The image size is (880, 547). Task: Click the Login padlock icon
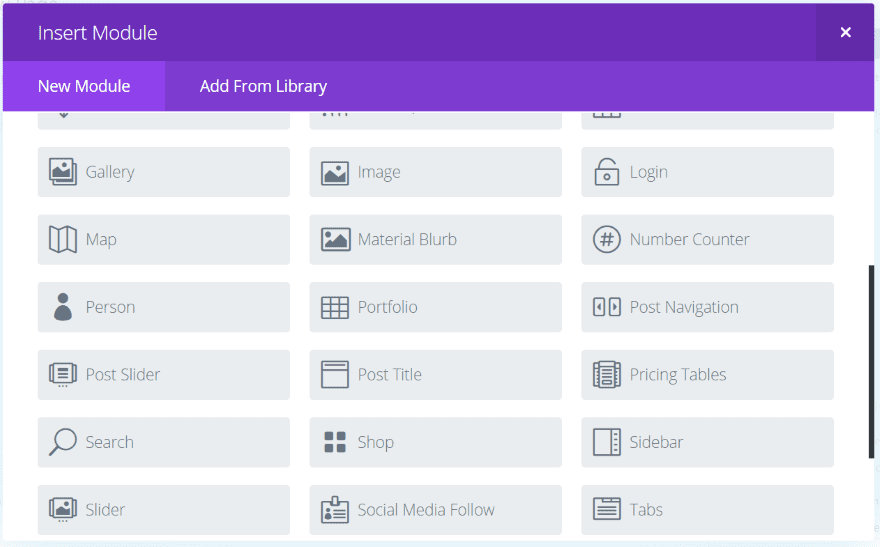[x=606, y=172]
